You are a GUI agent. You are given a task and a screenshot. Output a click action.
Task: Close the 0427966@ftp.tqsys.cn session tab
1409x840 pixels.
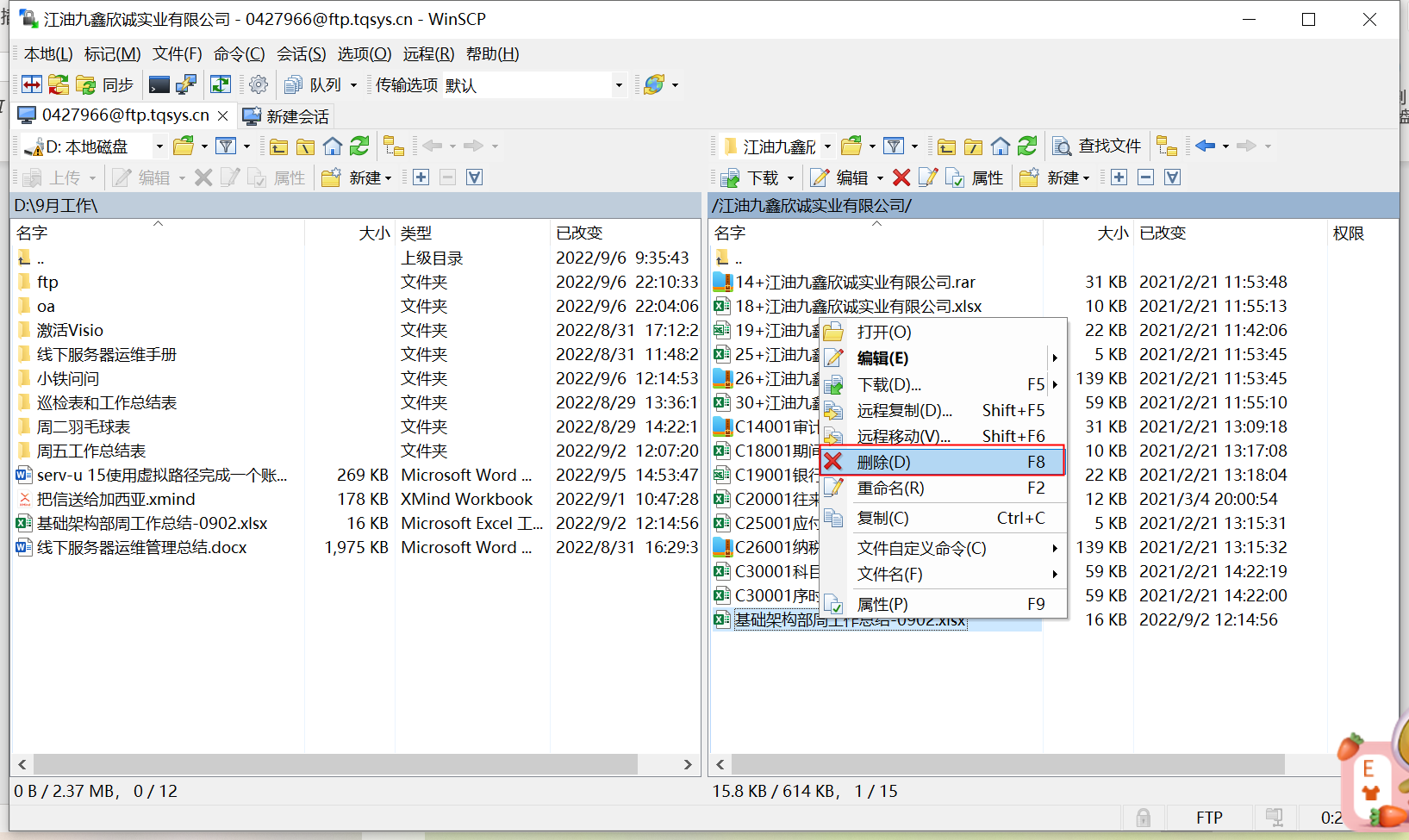223,115
